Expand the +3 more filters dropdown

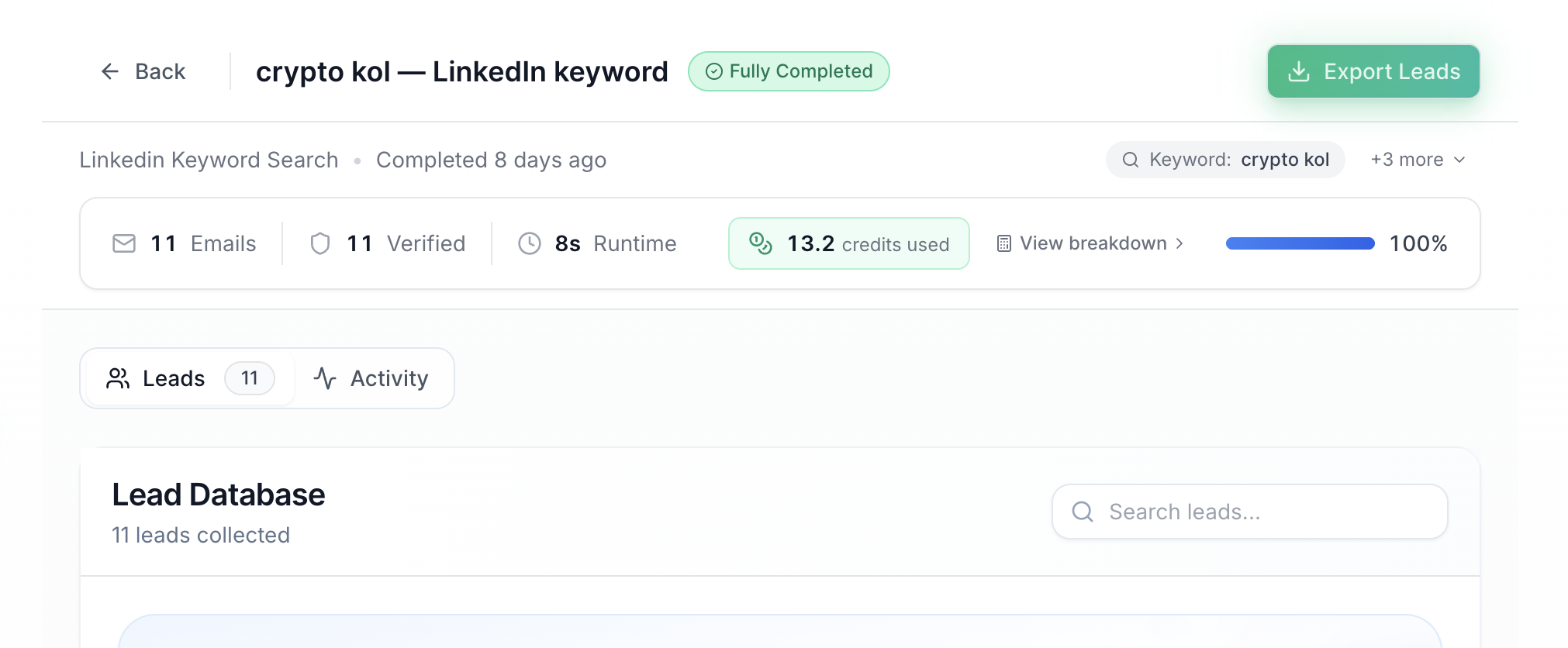tap(1416, 160)
